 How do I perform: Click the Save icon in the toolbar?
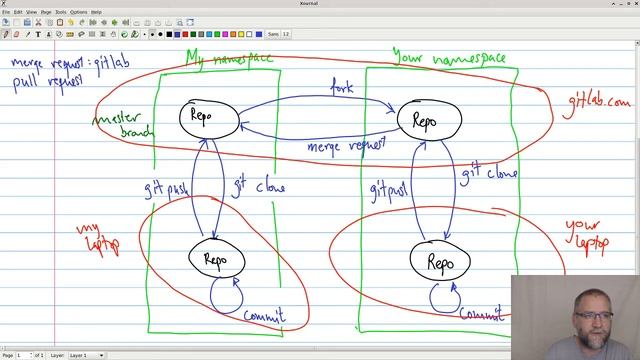tap(6, 22)
